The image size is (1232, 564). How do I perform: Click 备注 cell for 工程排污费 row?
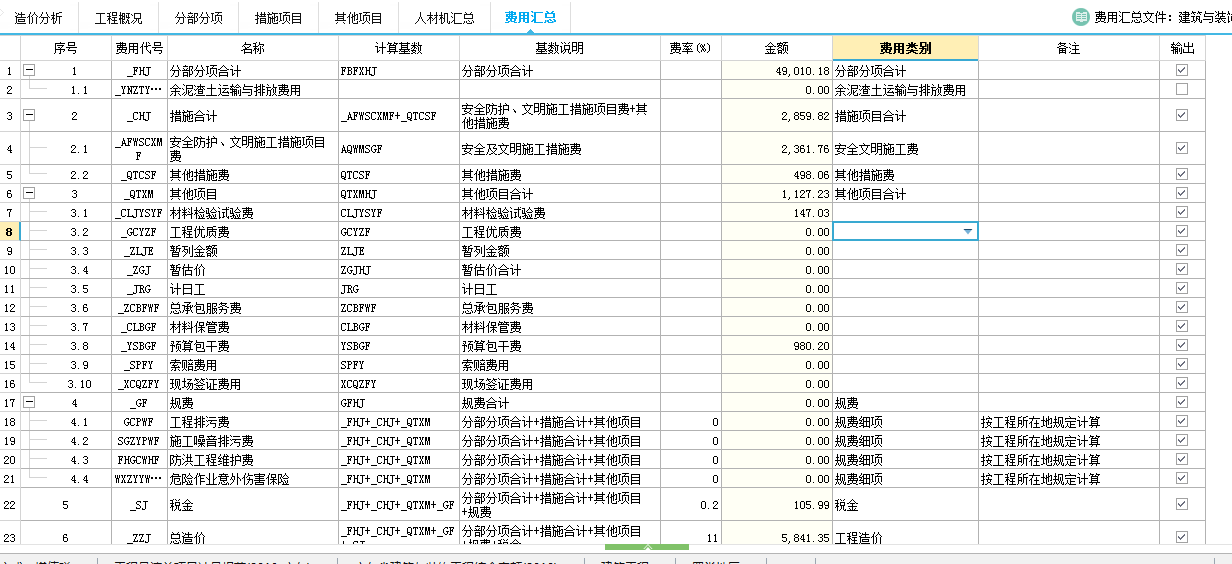pos(1068,422)
